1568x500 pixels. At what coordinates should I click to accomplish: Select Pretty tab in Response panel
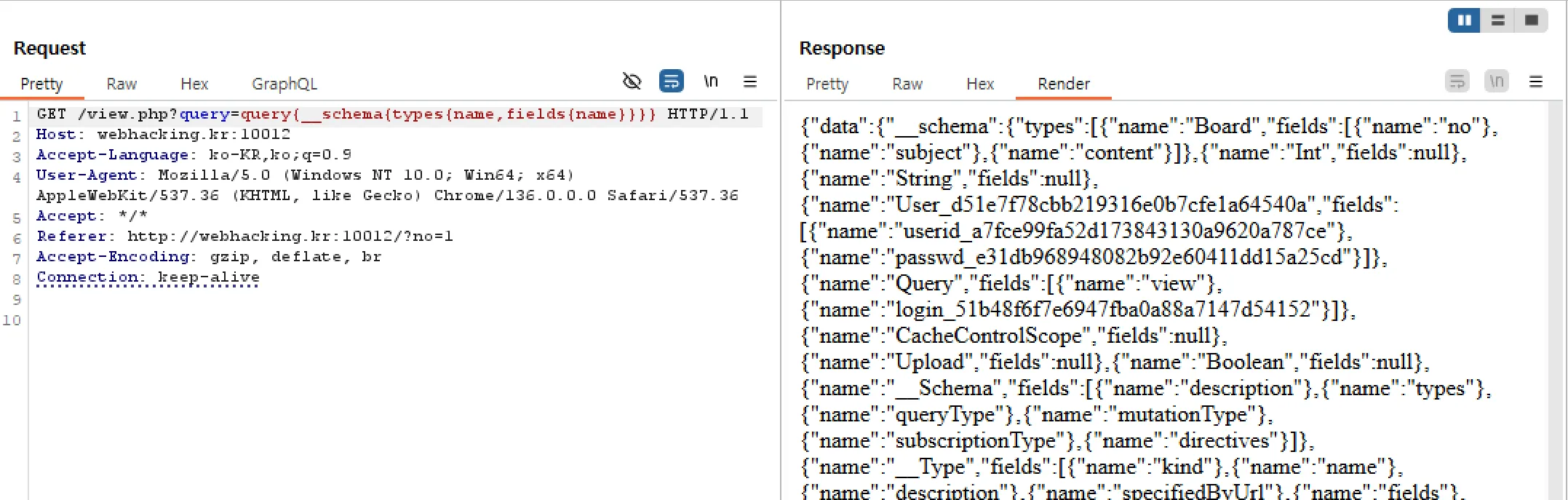tap(827, 84)
